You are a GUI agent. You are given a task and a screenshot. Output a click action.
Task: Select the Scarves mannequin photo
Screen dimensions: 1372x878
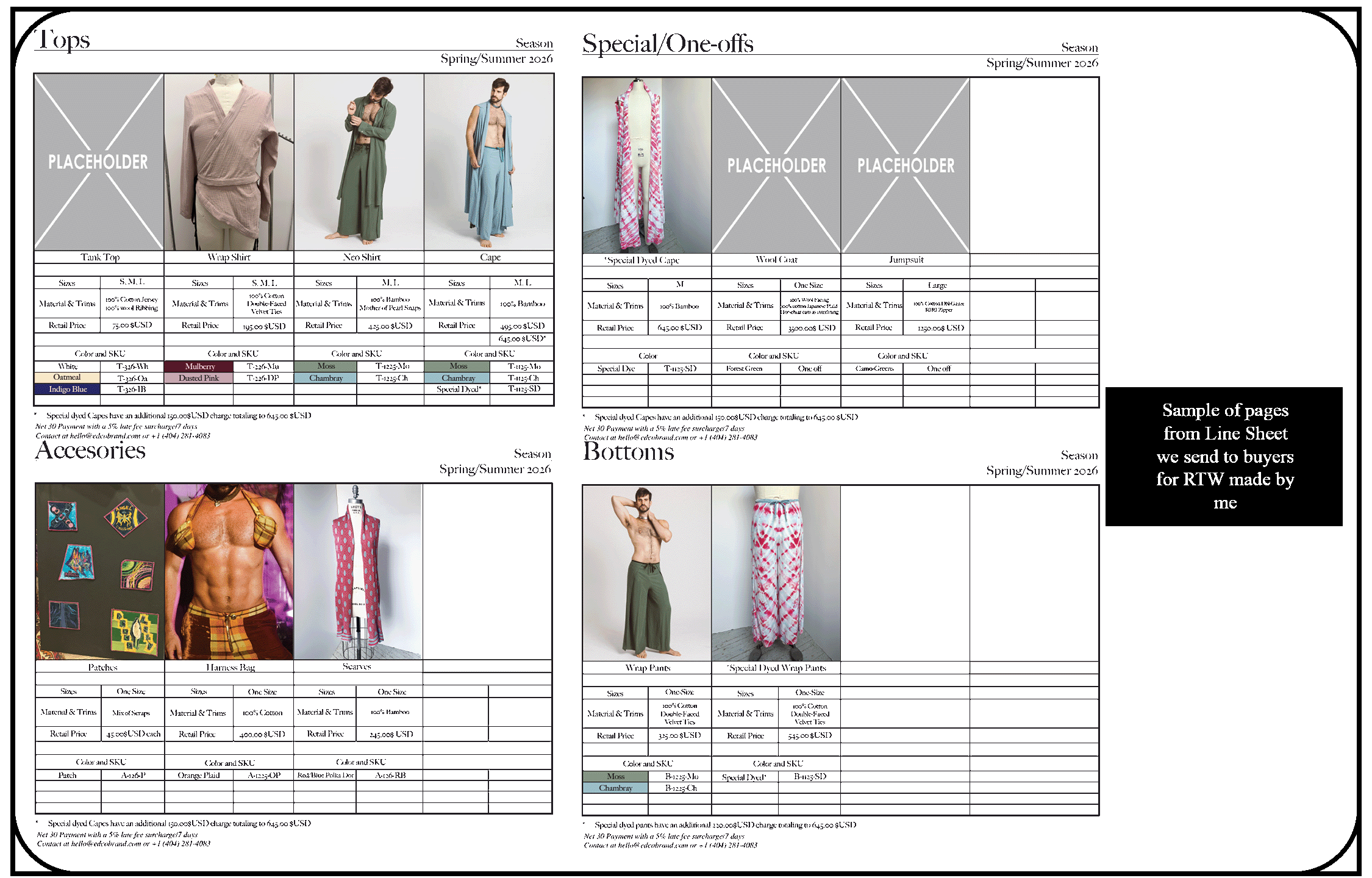pos(358,571)
